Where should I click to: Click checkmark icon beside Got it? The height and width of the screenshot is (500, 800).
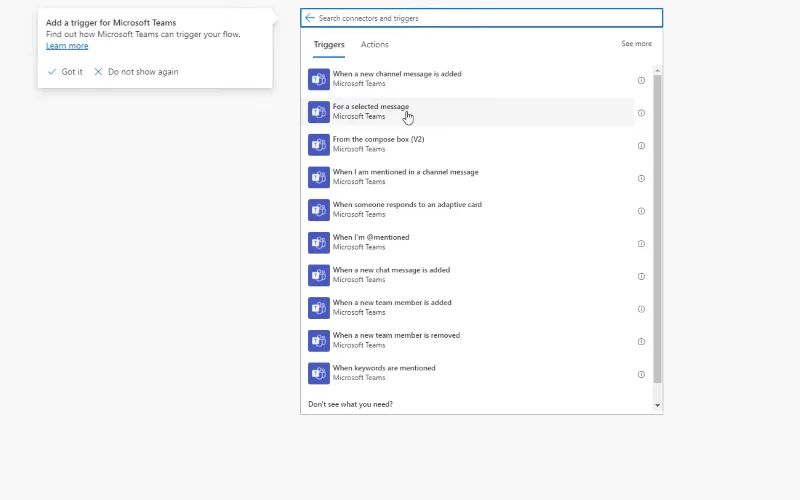52,71
